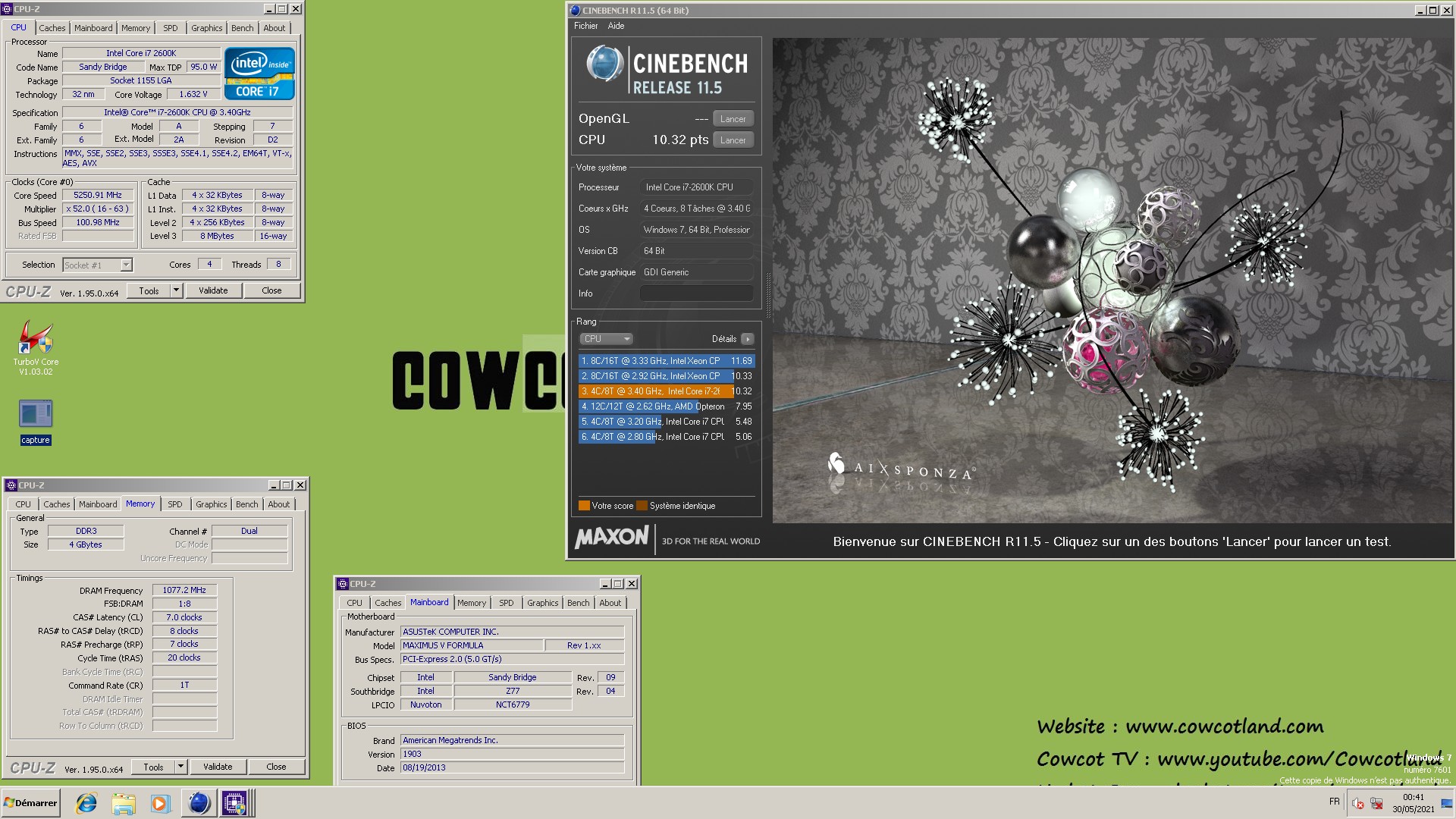Open the Caches tab in top CPU-Z
This screenshot has width=1456, height=819.
(52, 28)
